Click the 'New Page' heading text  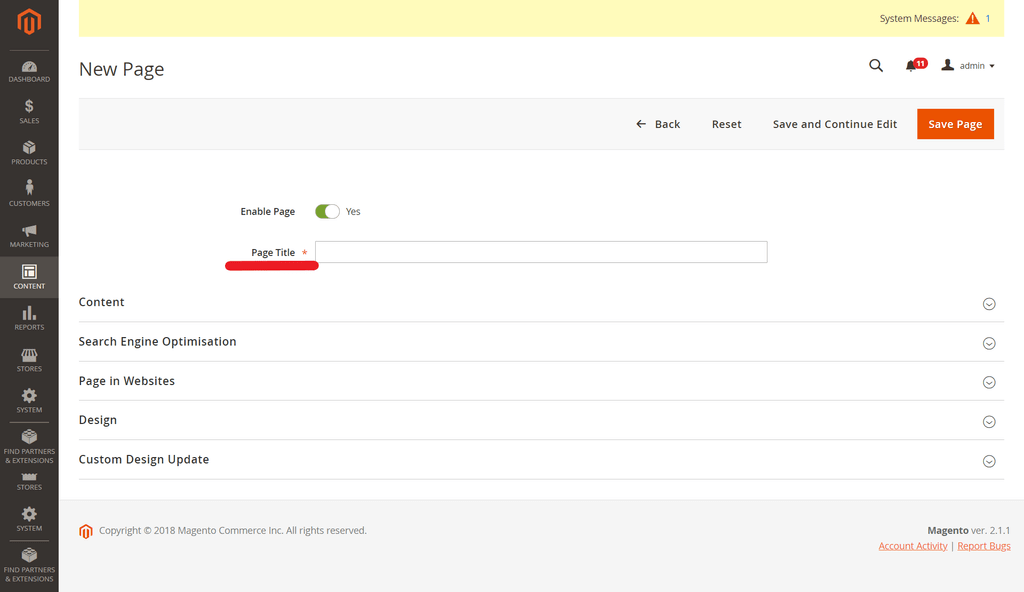pos(121,69)
